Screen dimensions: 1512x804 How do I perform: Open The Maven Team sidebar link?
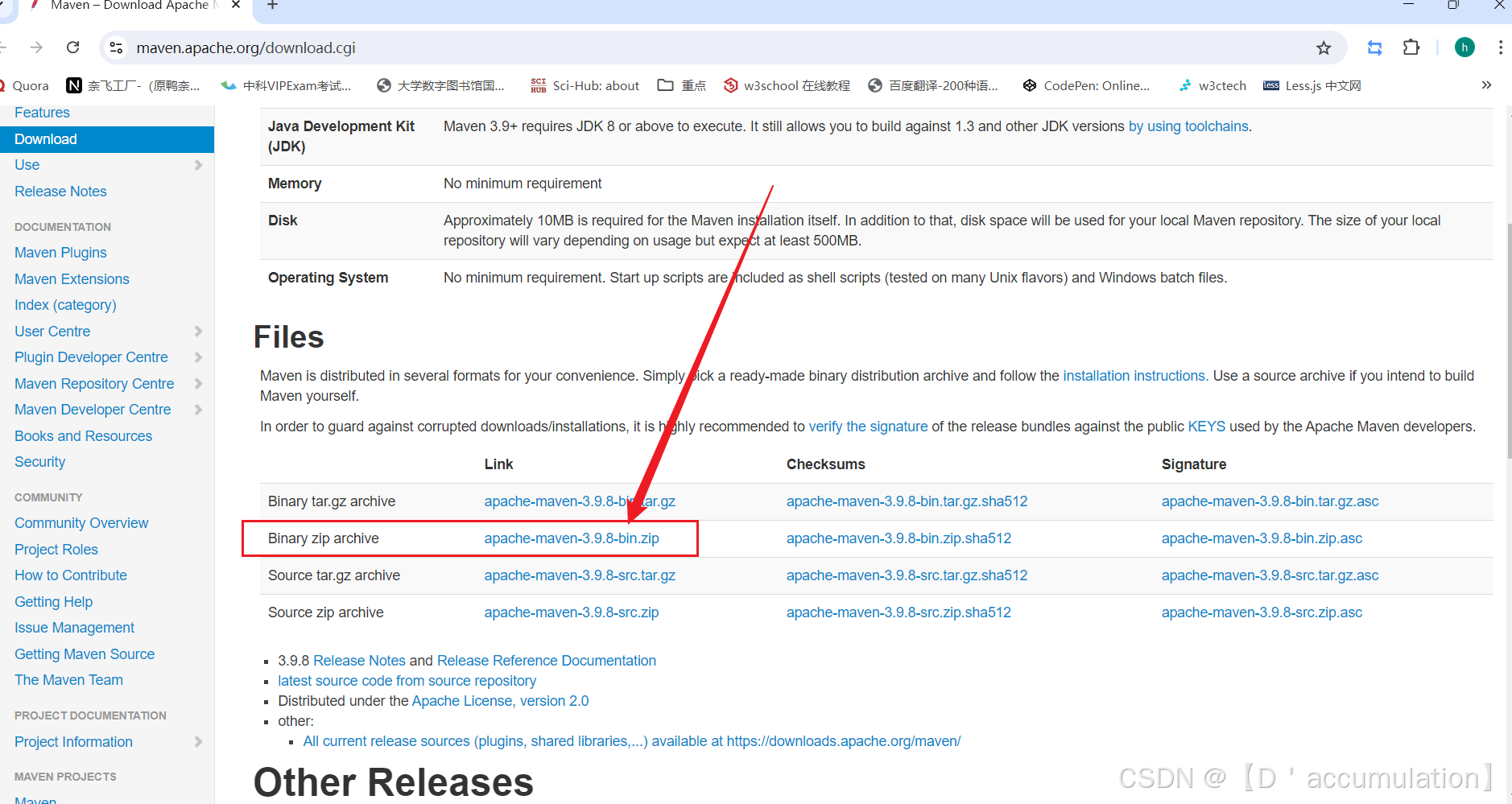68,680
